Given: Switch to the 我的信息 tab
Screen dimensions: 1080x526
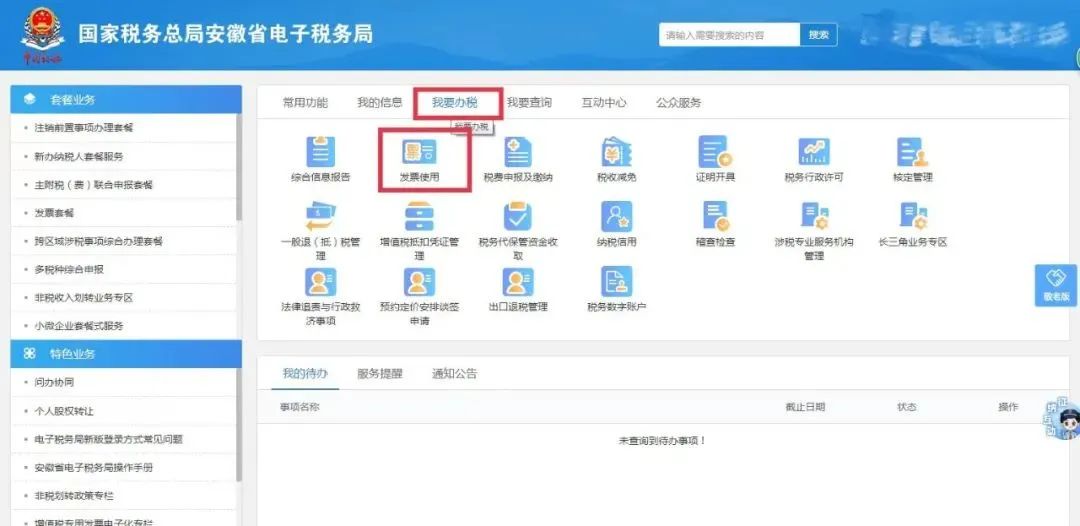Looking at the screenshot, I should coord(380,103).
